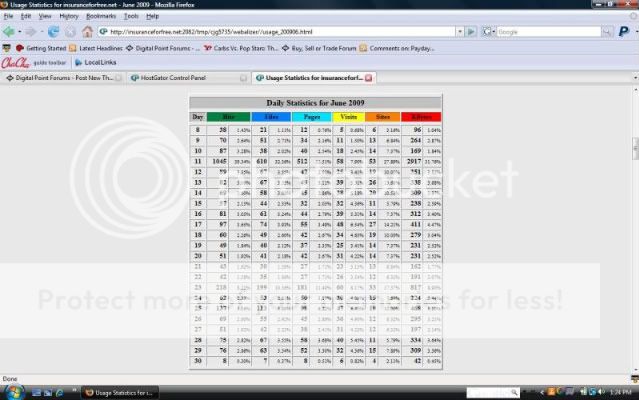Click the cyan Pages column header
639x400 pixels.
pos(312,117)
